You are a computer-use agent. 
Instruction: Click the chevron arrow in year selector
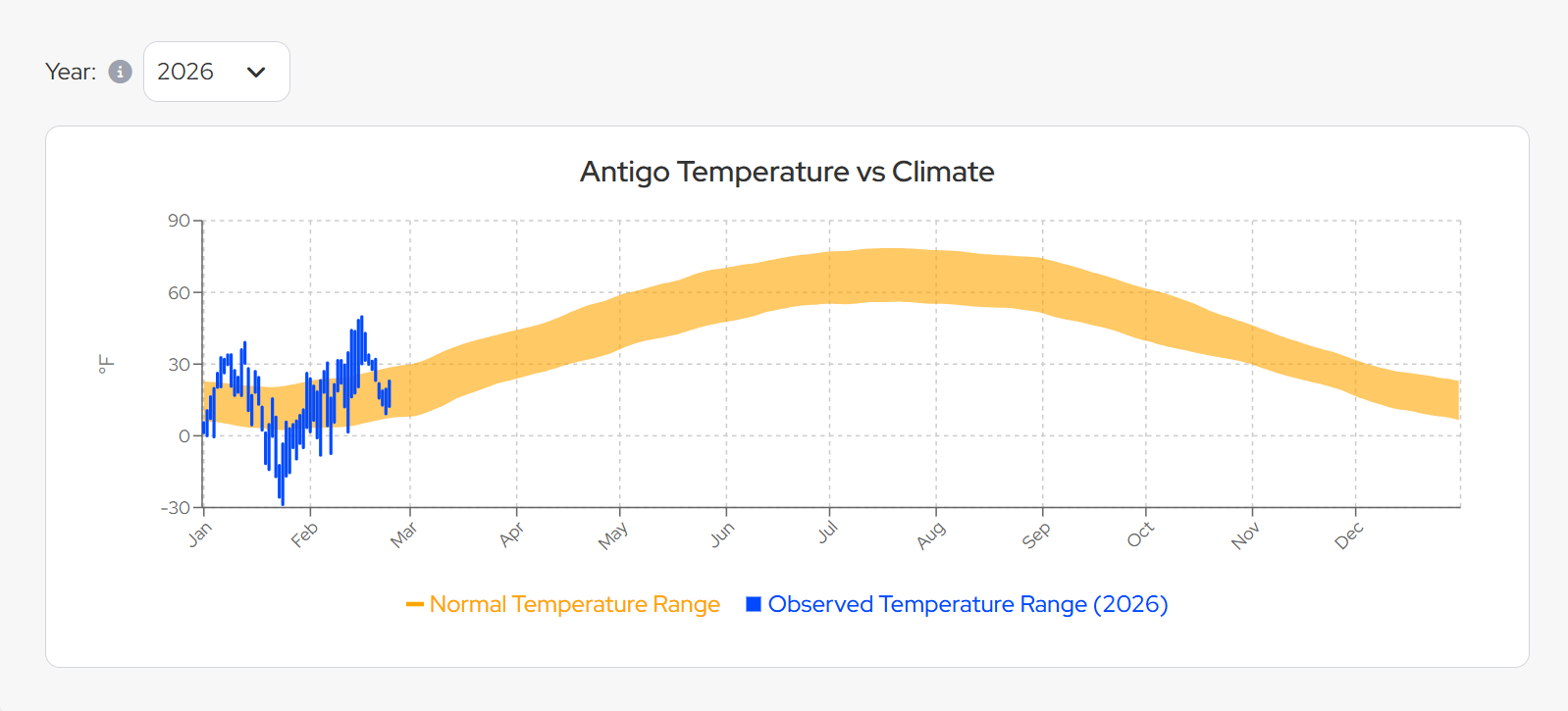[256, 72]
